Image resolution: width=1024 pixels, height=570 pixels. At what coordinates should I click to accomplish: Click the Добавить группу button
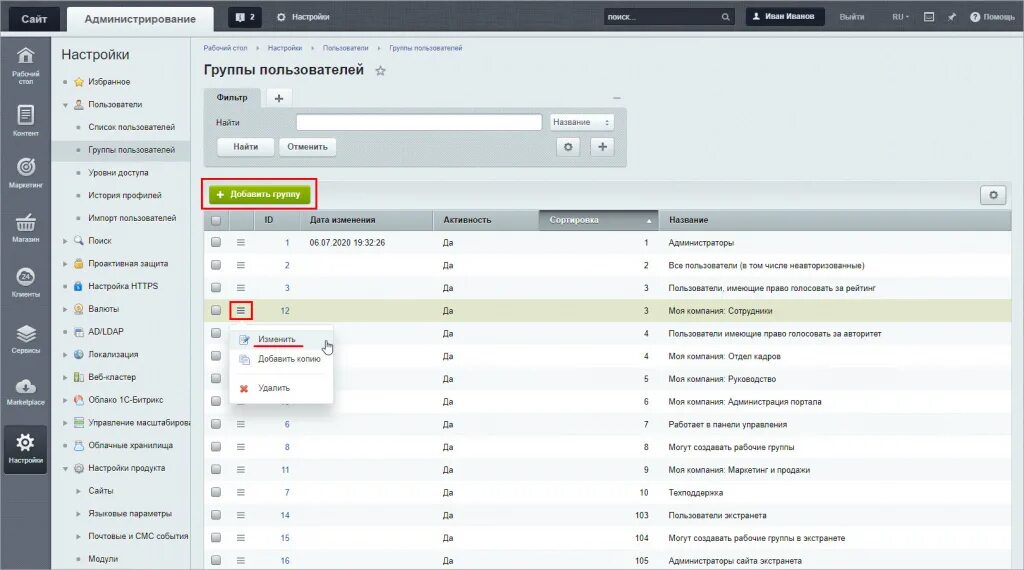pos(259,195)
